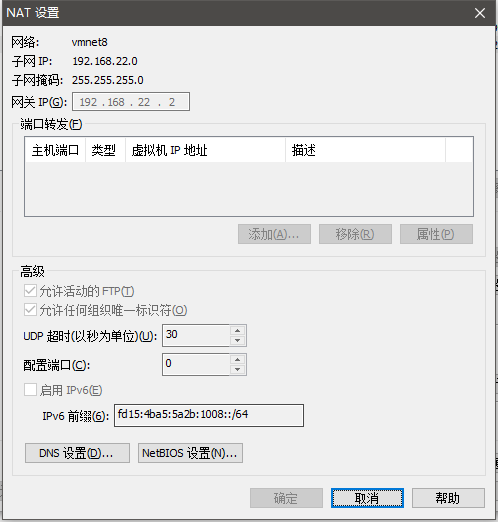Image resolution: width=498 pixels, height=522 pixels.
Task: Click the 添加(A)... button
Action: click(x=274, y=234)
